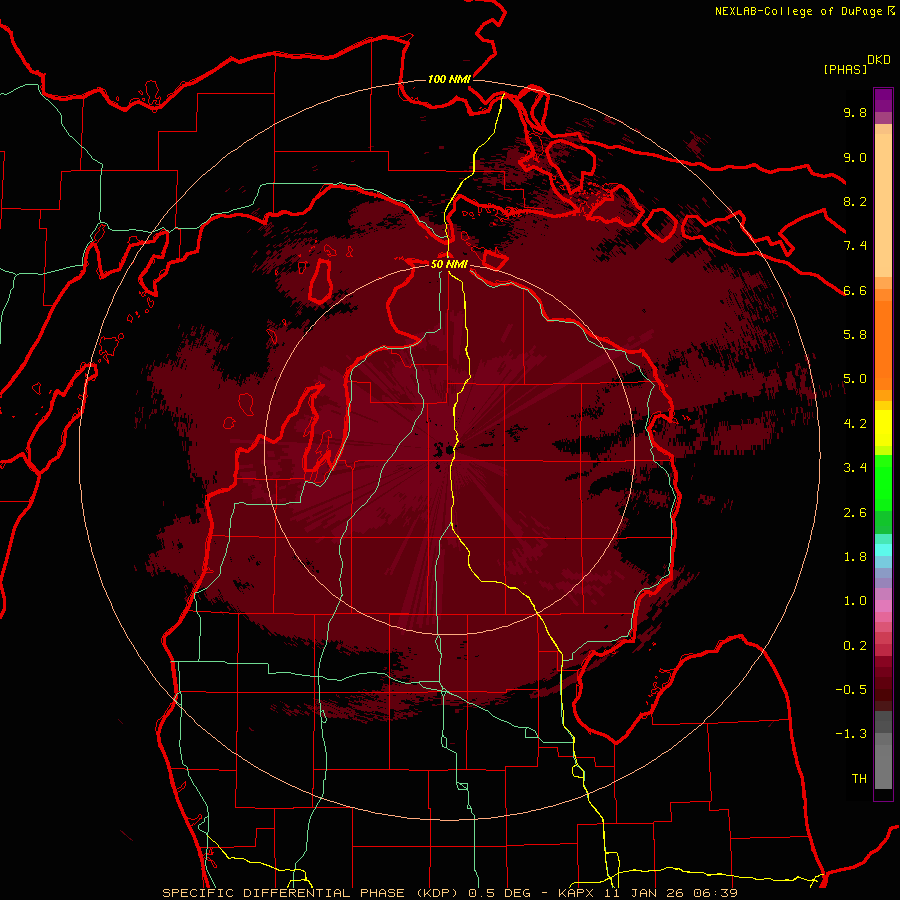Click the 5.0 legend value

point(855,379)
